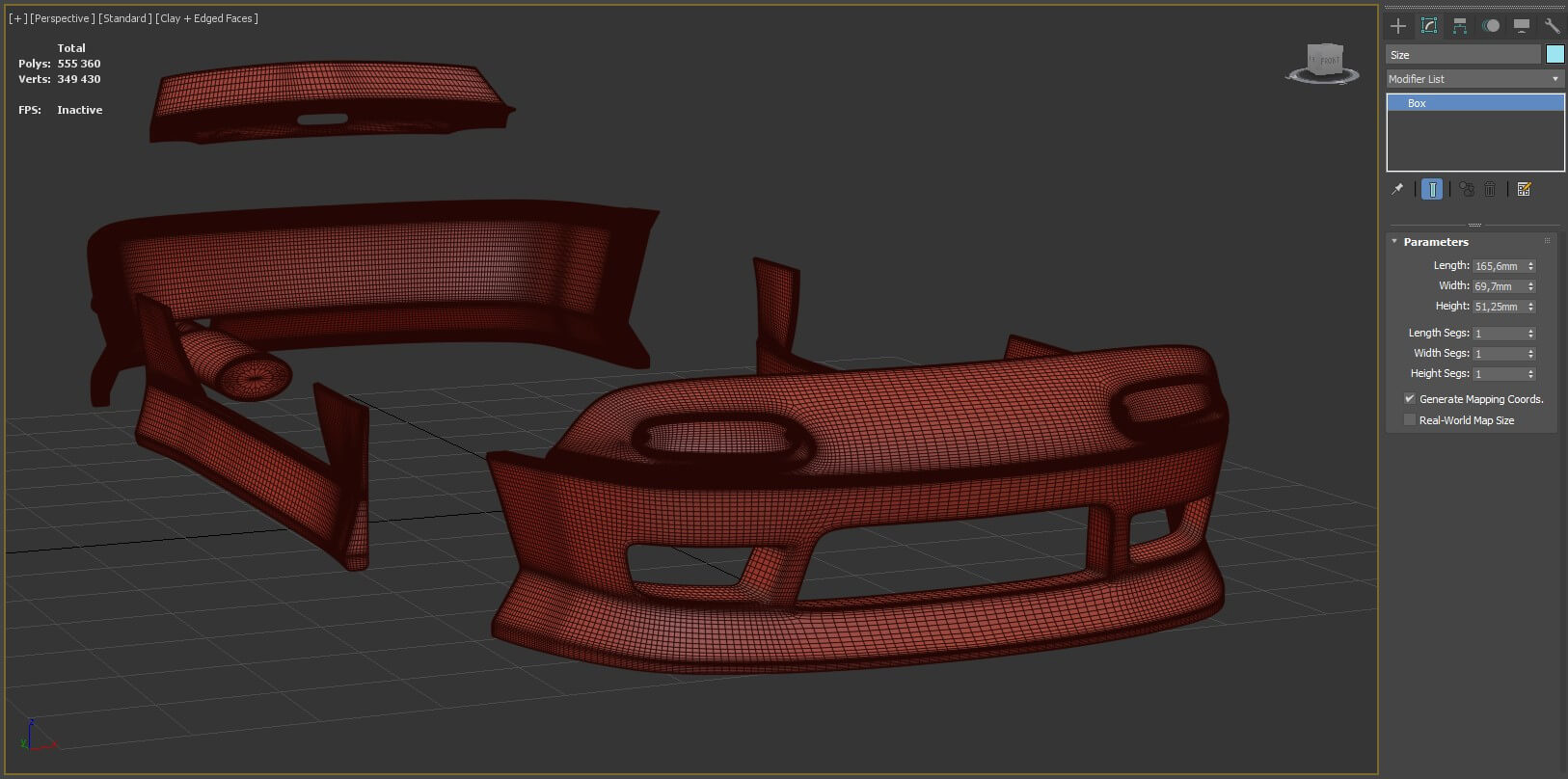This screenshot has height=779, width=1568.
Task: Open the [+] viewport general menu
Action: coord(17,18)
